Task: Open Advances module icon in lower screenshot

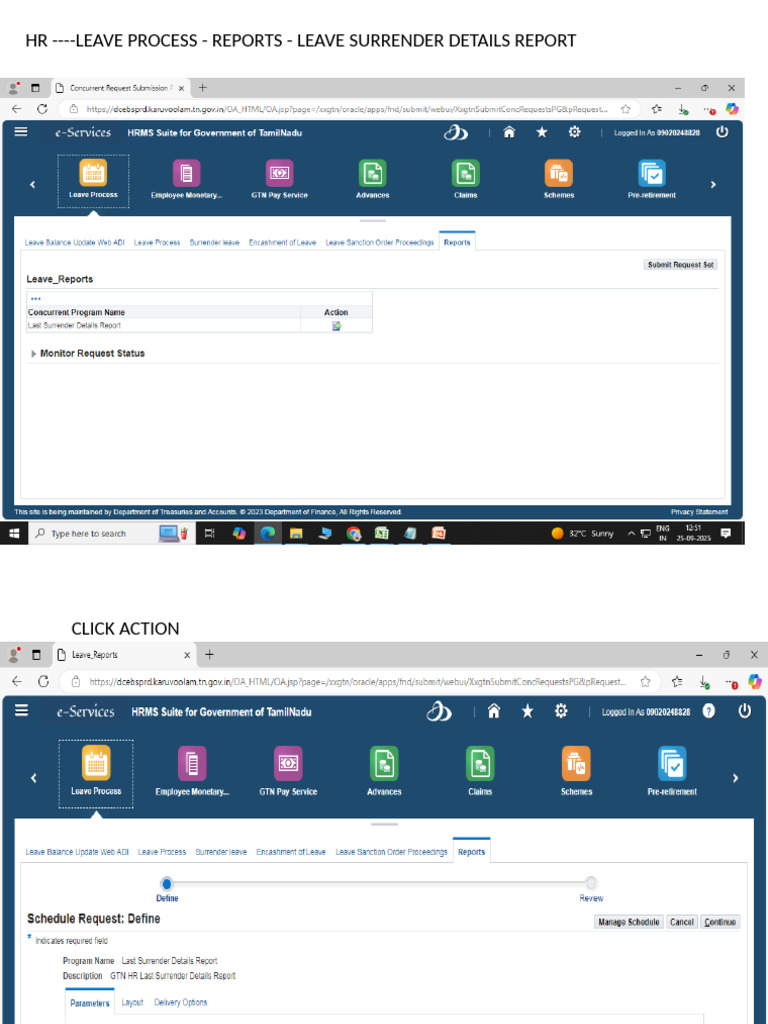Action: [384, 763]
